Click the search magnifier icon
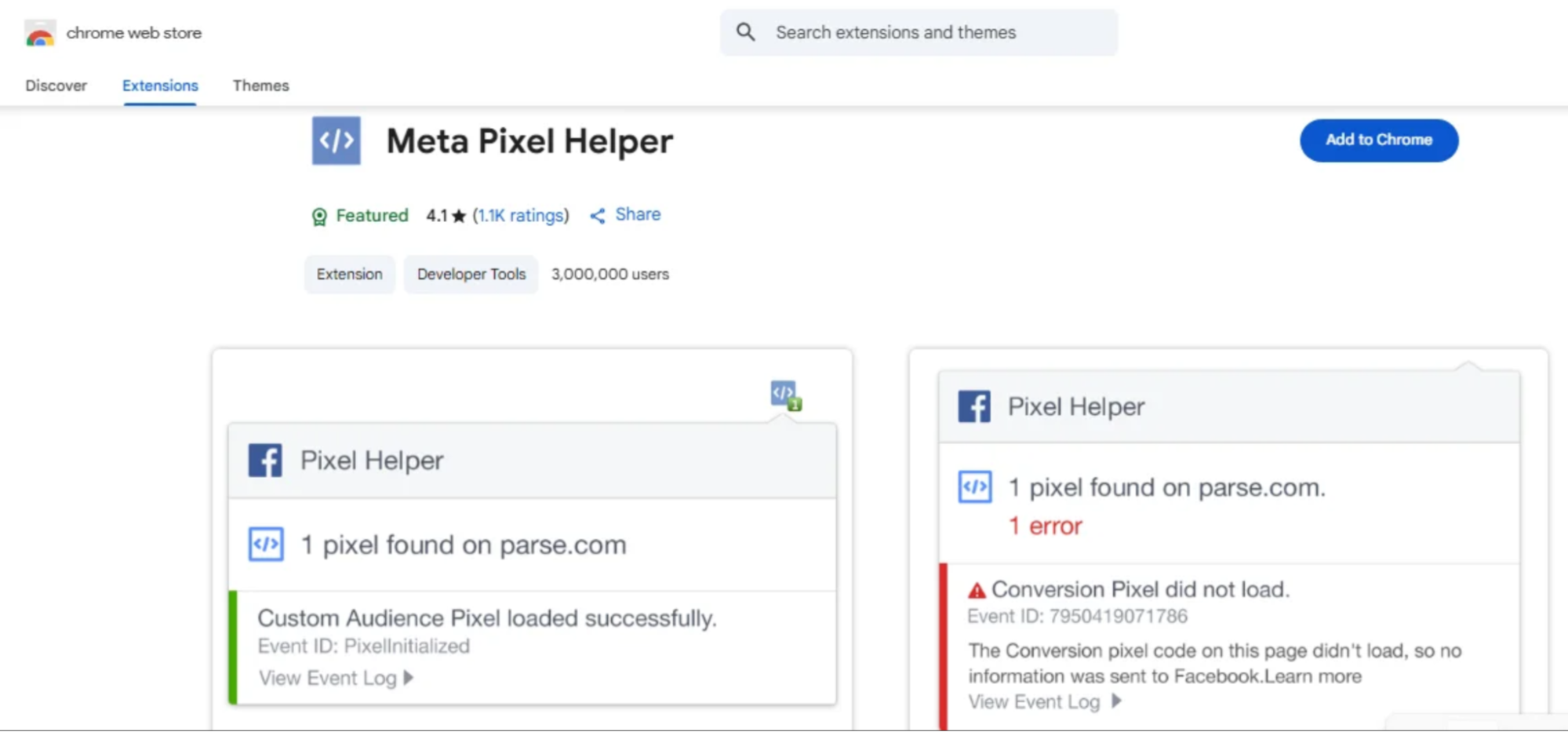Screen dimensions: 1568x732 coord(745,32)
